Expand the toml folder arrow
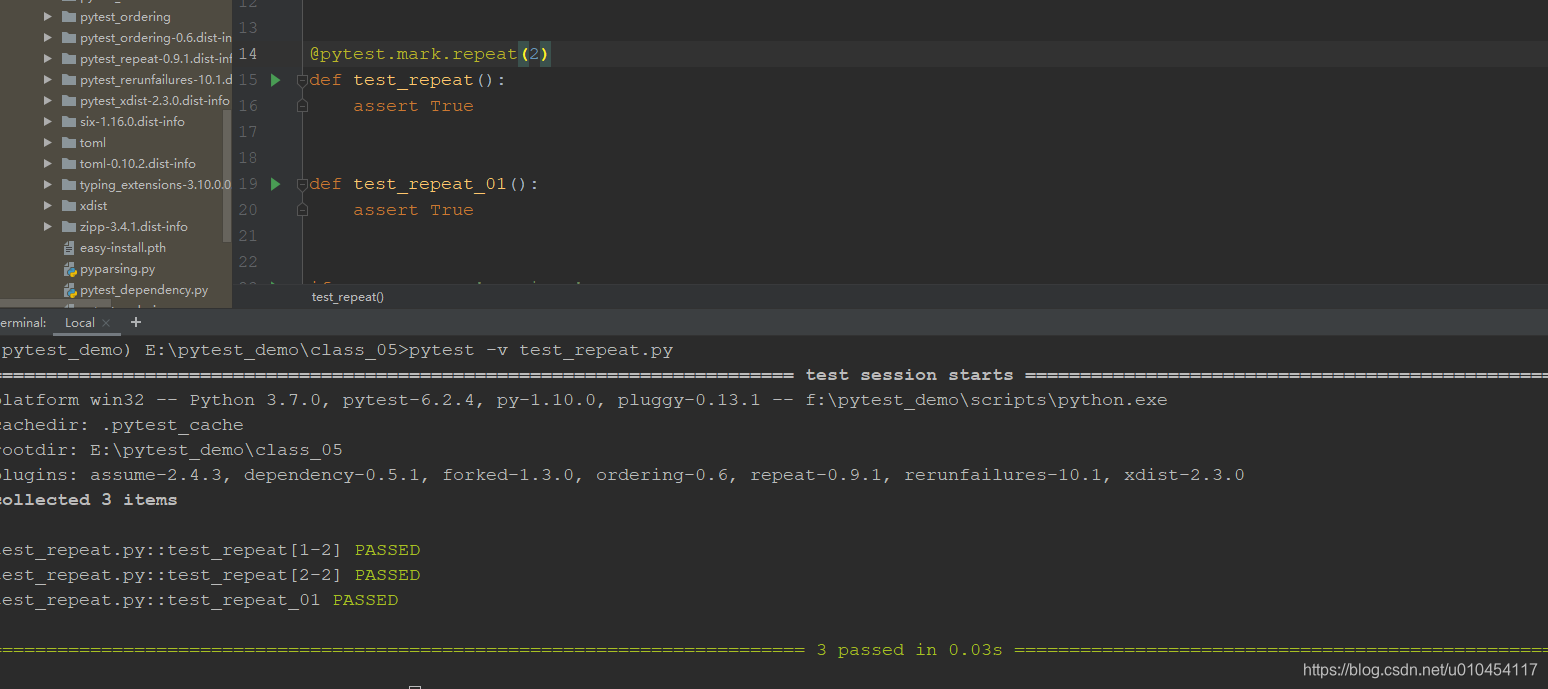The image size is (1548, 689). coord(47,143)
